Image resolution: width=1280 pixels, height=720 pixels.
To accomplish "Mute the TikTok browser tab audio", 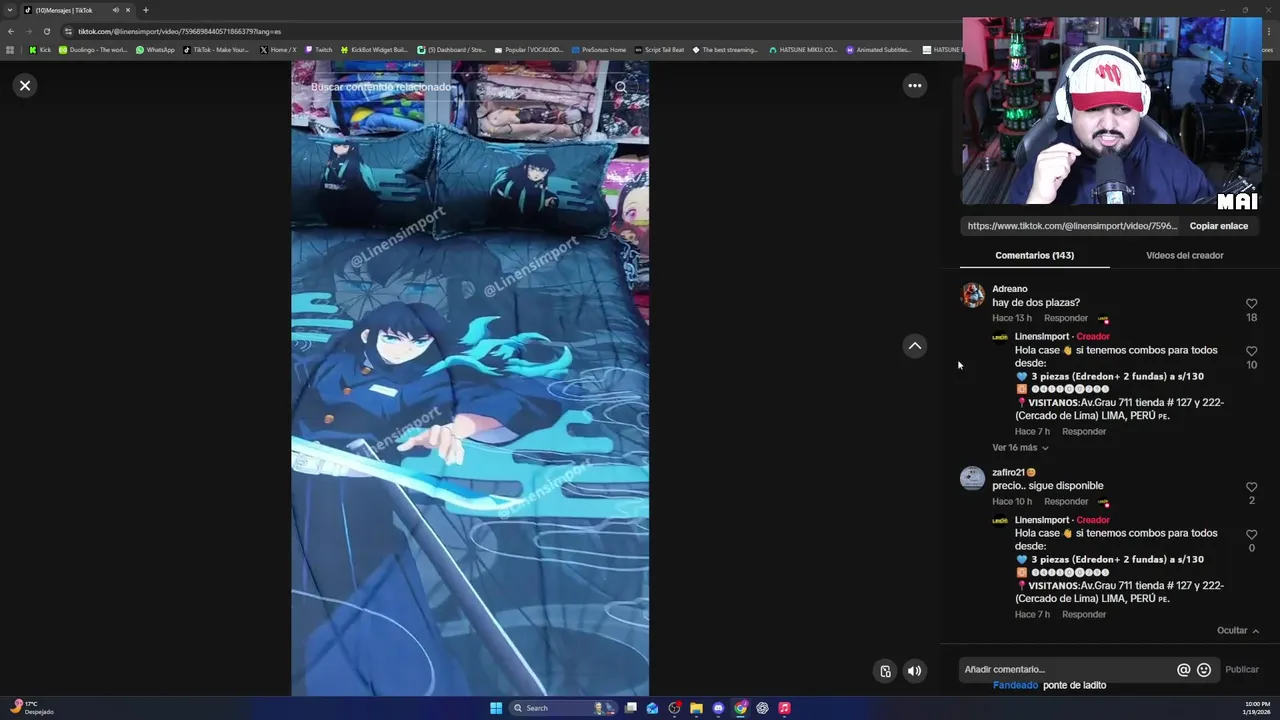I will click(115, 10).
